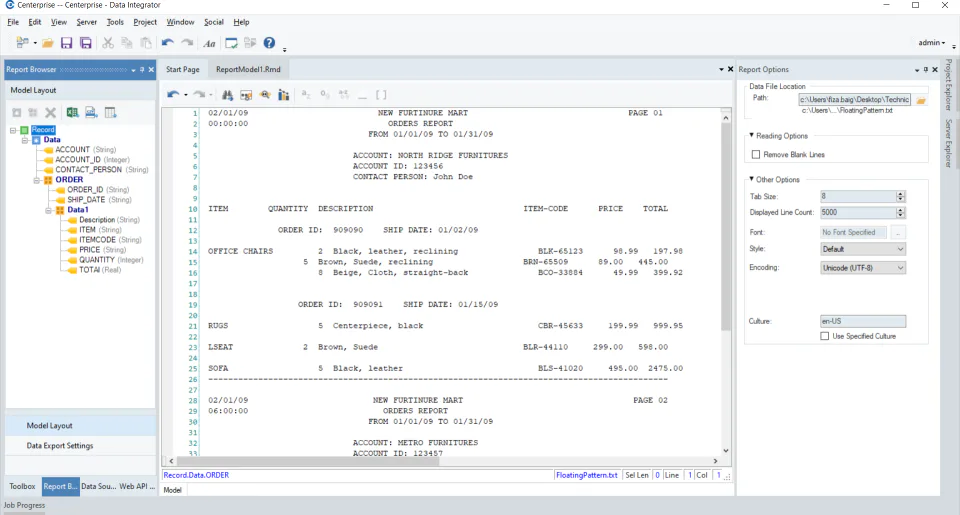Click the Toolbox panel tab
The width and height of the screenshot is (960, 515).
point(22,486)
